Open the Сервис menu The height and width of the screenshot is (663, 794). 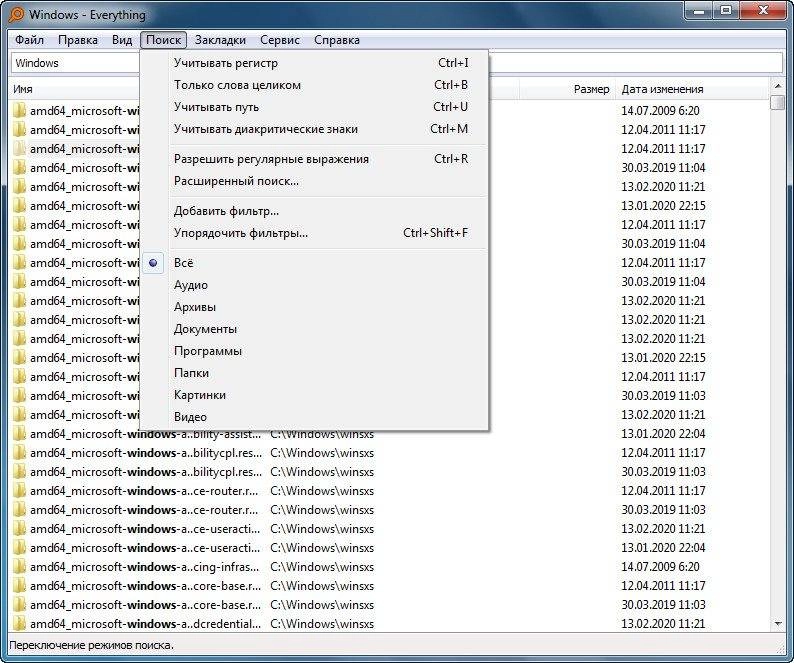[280, 40]
